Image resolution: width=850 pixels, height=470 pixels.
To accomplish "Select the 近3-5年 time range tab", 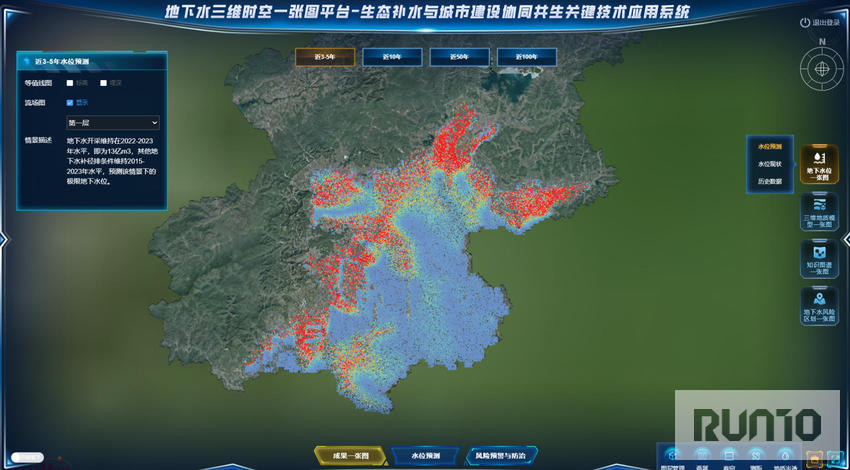I will (325, 57).
